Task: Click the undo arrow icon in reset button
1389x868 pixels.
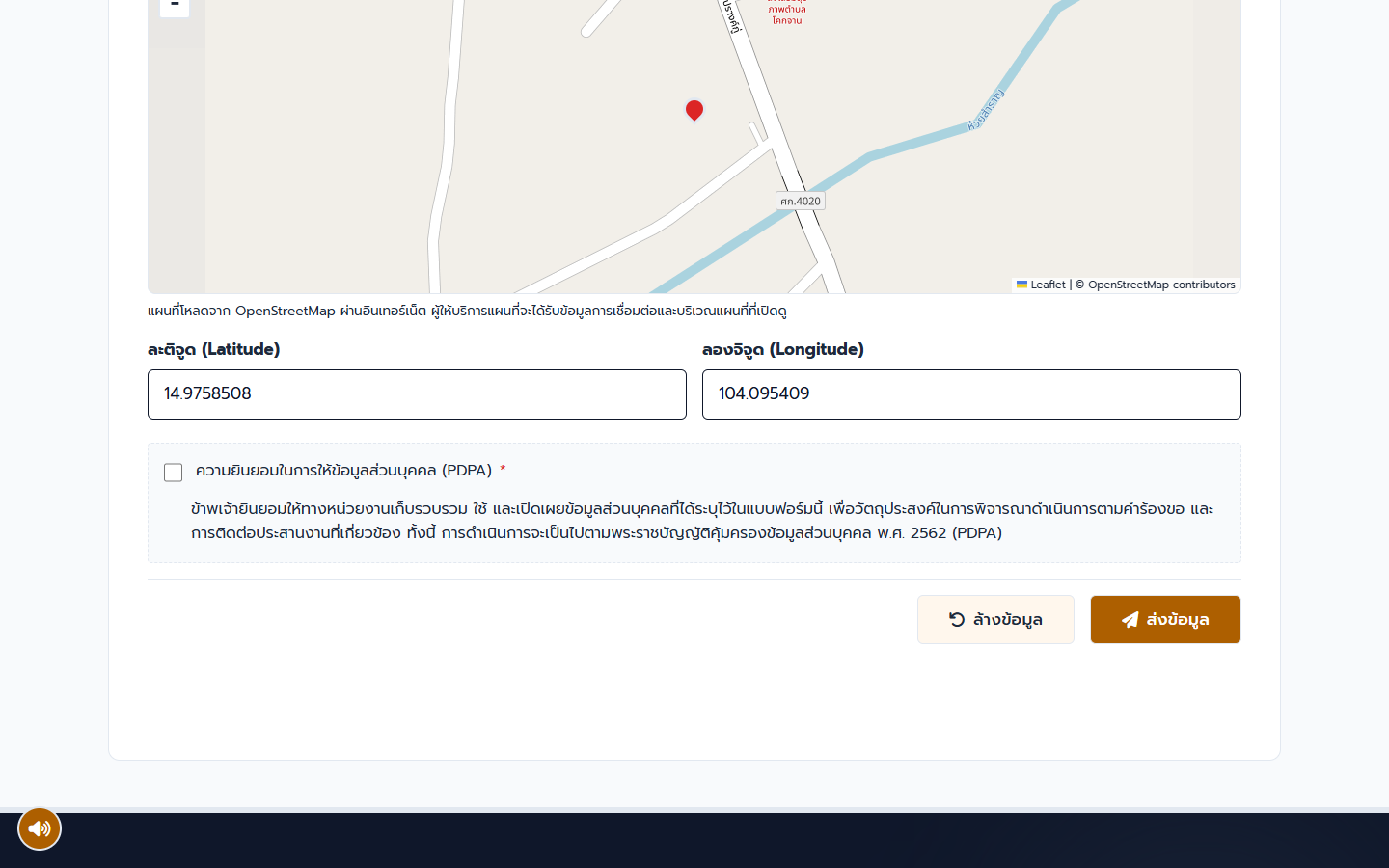Action: (x=957, y=620)
